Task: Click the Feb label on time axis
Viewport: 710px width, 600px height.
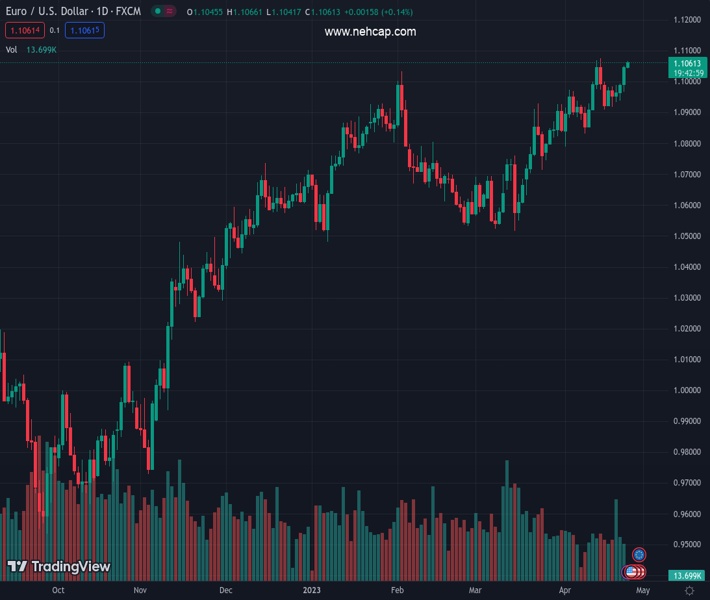Action: coord(396,590)
